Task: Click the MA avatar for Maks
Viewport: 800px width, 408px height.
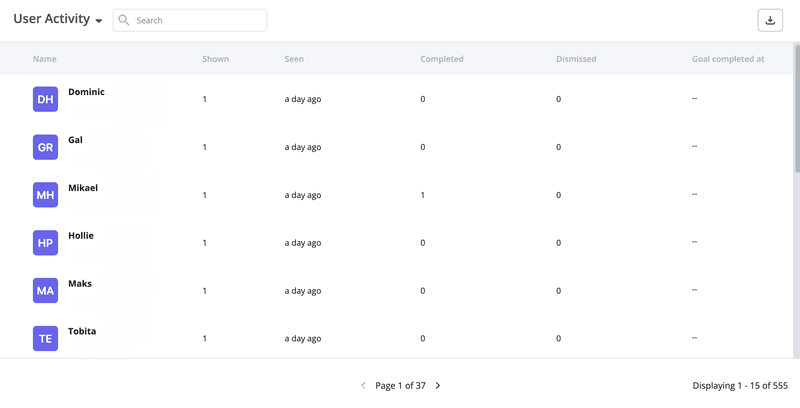Action: 45,291
